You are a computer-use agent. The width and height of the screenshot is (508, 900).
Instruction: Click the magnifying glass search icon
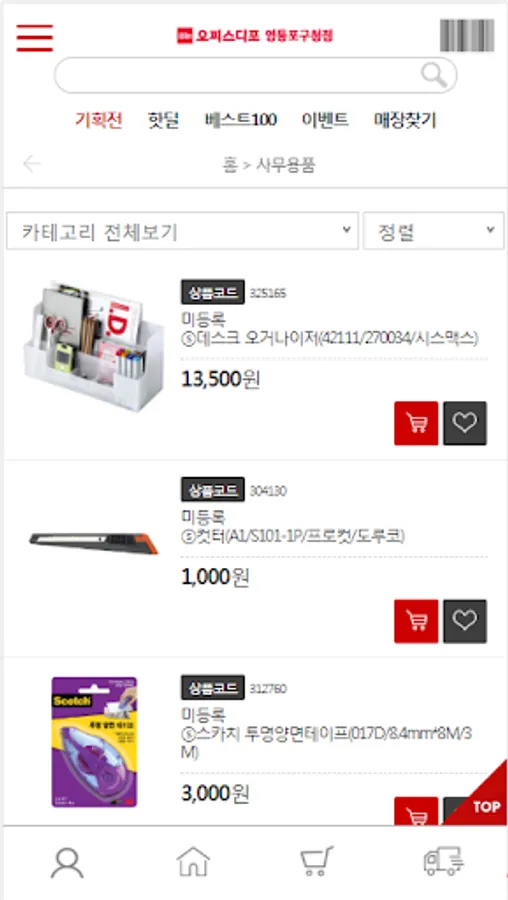pyautogui.click(x=434, y=75)
